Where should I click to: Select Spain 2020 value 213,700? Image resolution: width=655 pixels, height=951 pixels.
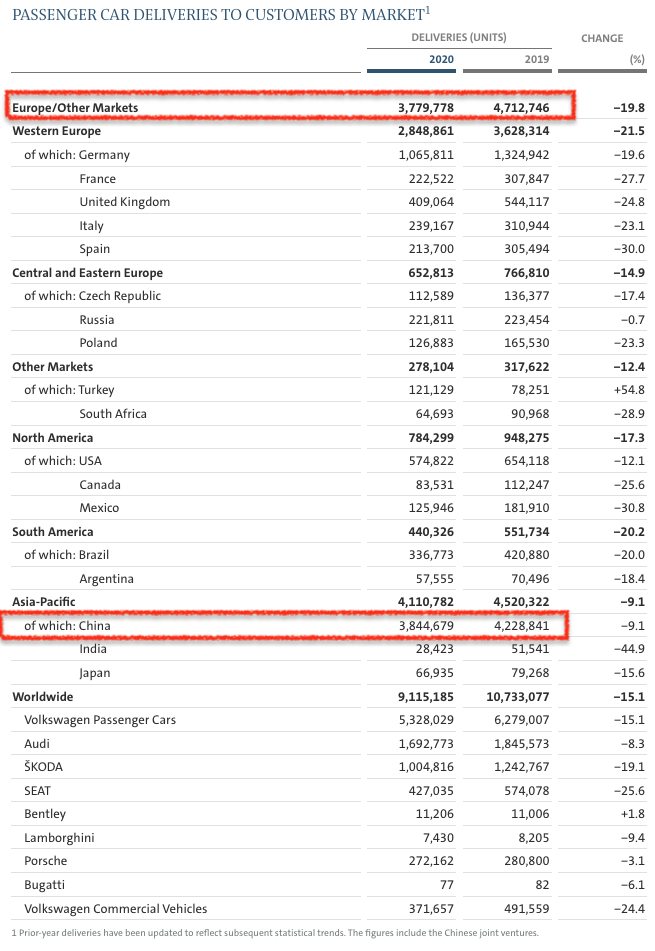[x=431, y=249]
